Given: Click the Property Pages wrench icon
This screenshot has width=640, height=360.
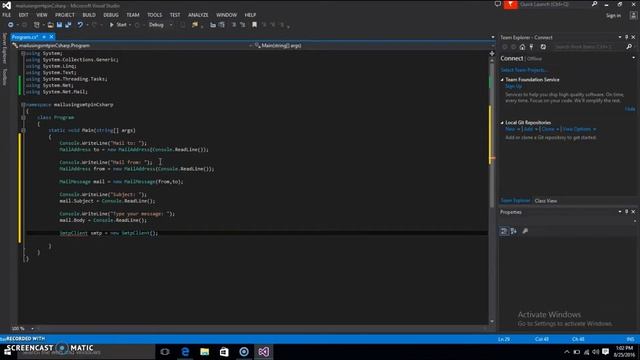Looking at the screenshot, I should [525, 231].
